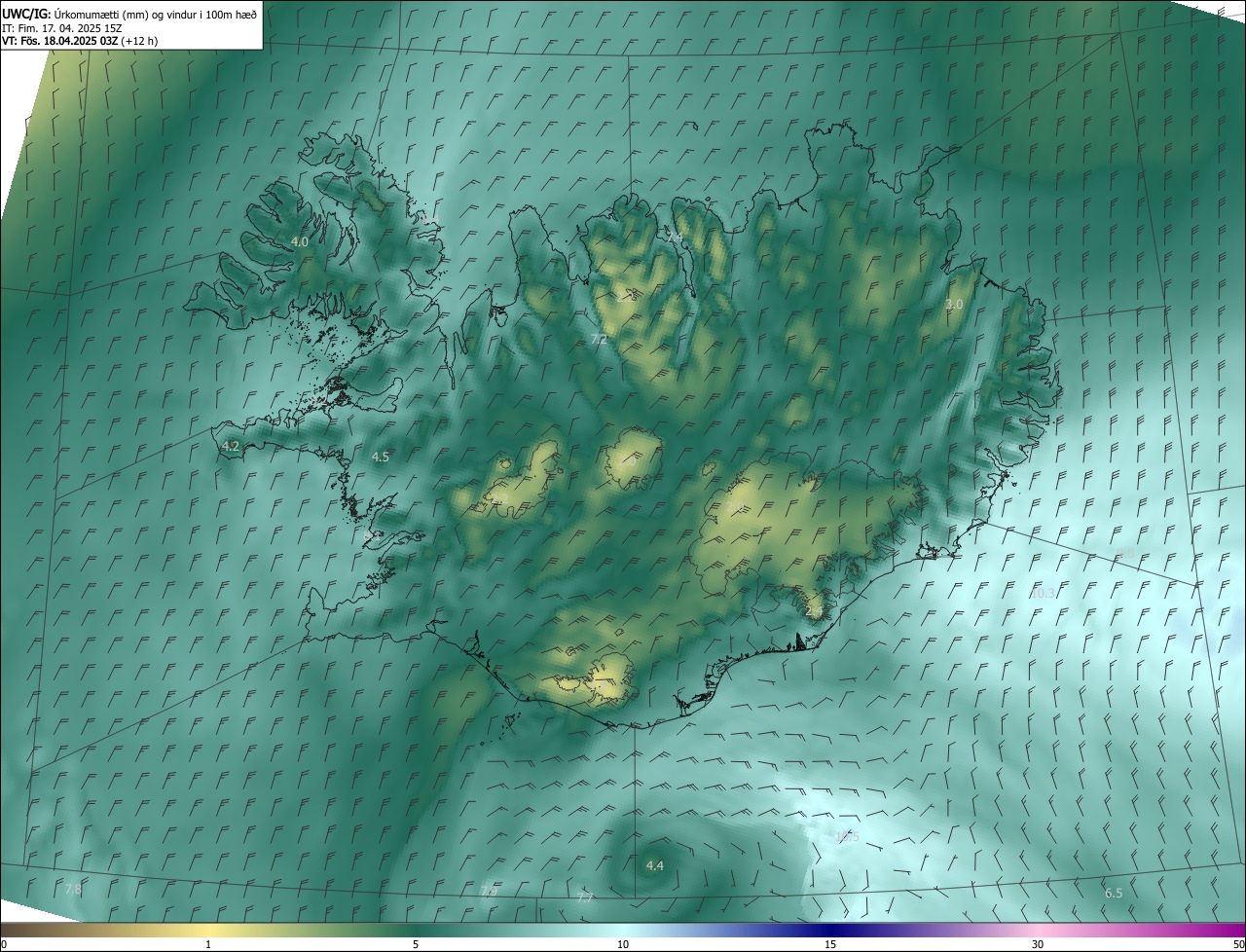Screen dimensions: 1246x952
Task: Click the 1 tick label on the colour scale
Action: click(x=208, y=944)
